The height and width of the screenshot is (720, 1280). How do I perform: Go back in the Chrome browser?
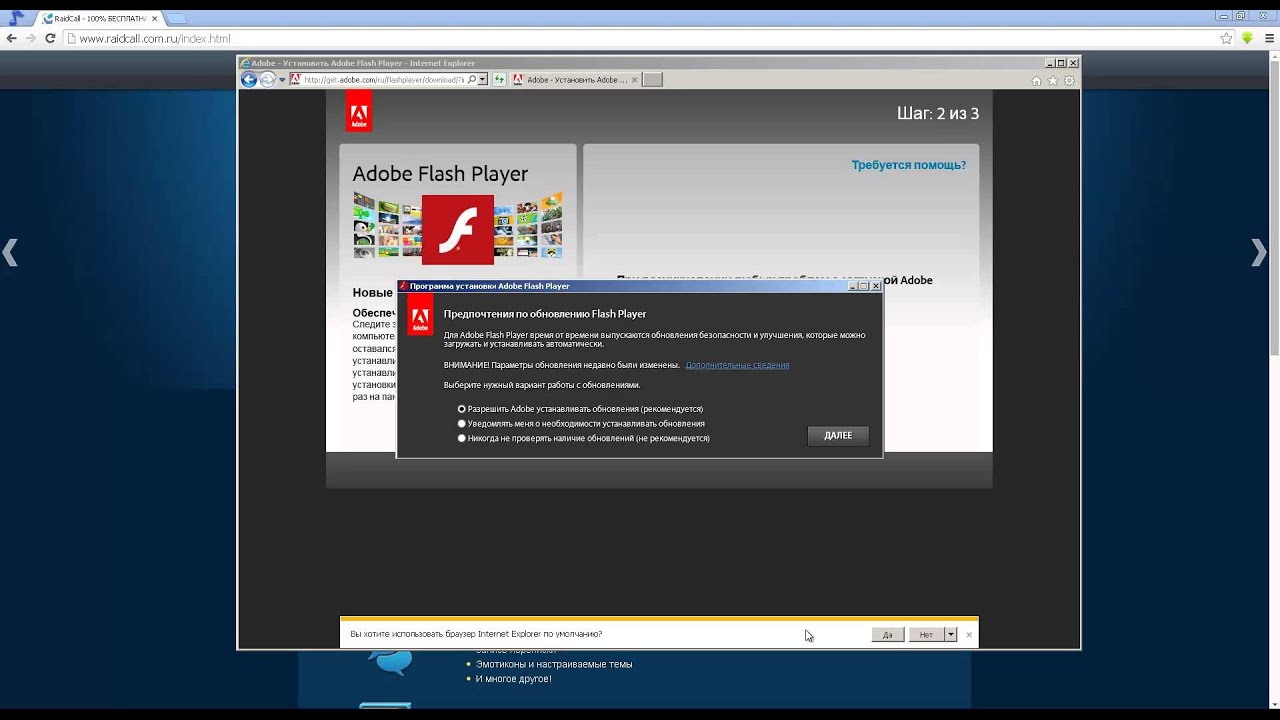(x=12, y=38)
